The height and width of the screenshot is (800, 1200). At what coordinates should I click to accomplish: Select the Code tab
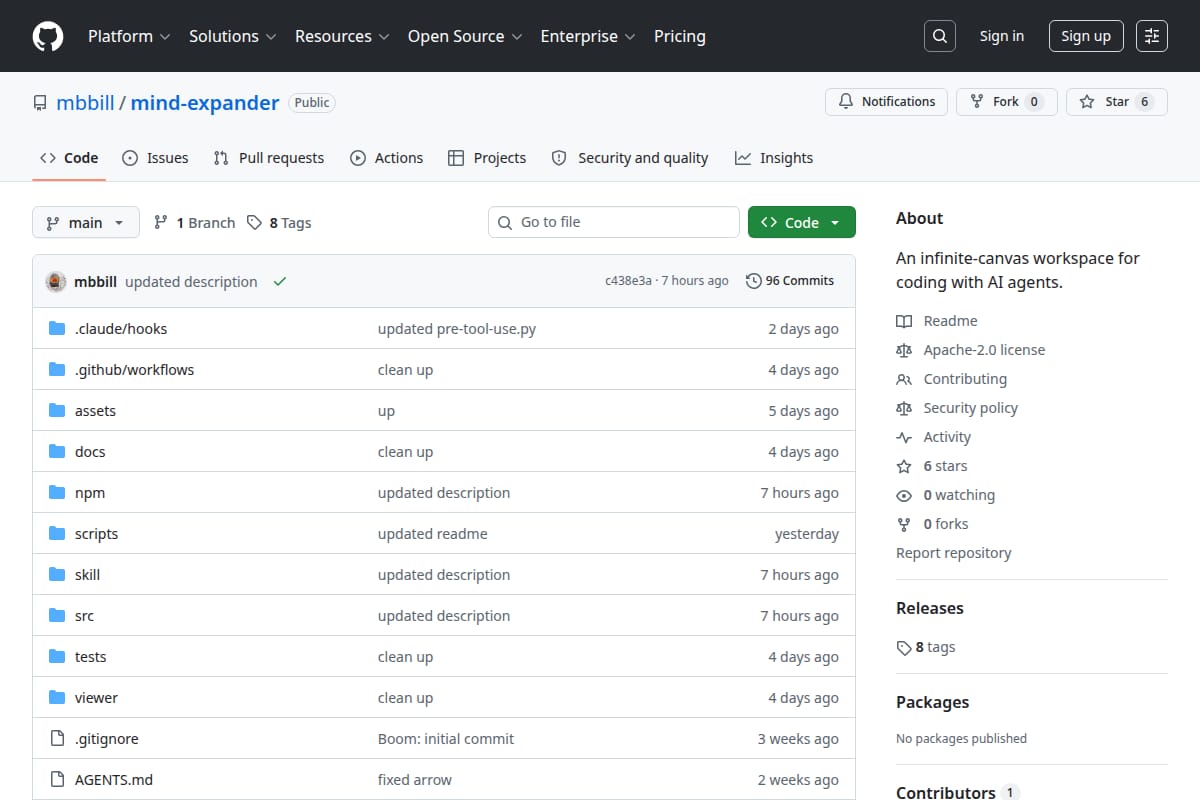(69, 158)
